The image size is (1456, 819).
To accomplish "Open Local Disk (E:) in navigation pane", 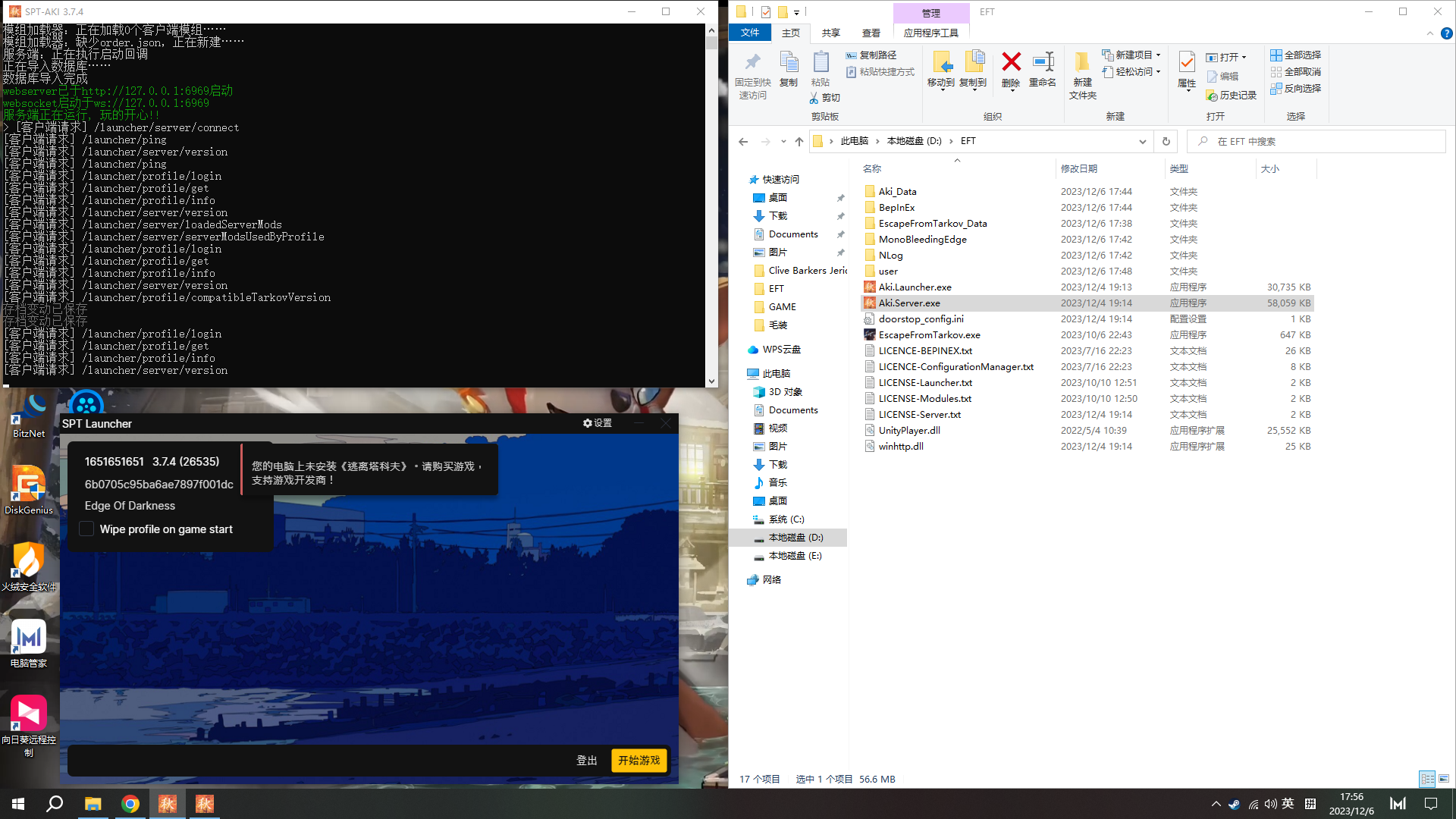I will [x=795, y=555].
